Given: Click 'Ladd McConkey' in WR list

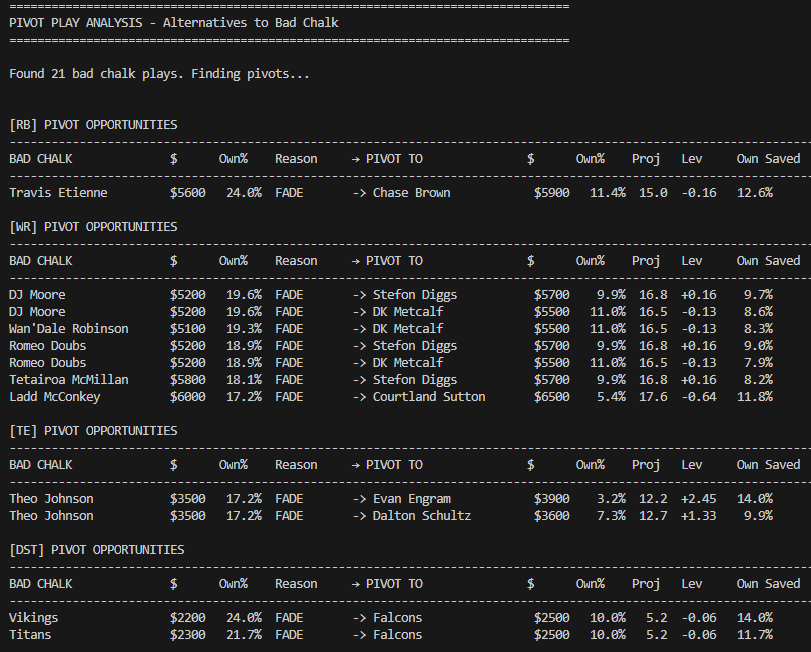Looking at the screenshot, I should 55,397.
